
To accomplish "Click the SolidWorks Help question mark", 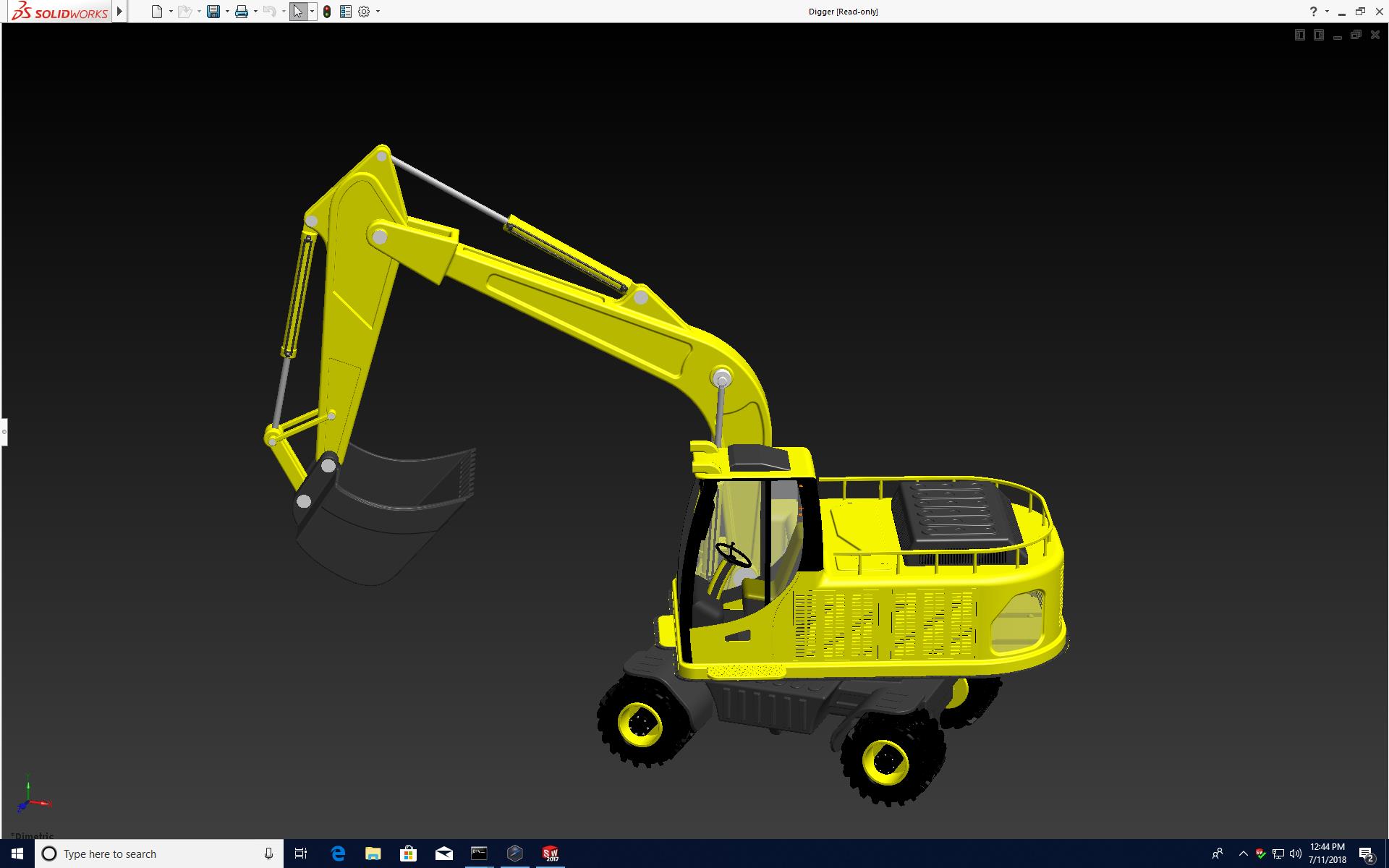I will click(1313, 12).
